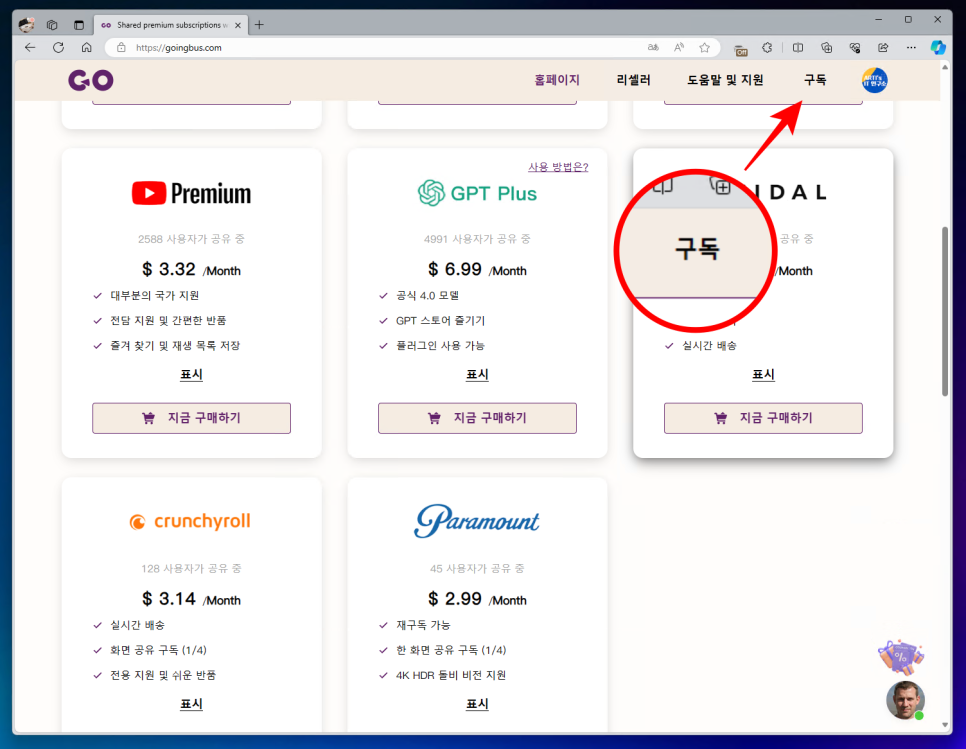Click the 공식 4.0 모델 feature line
Viewport: 966px width, 749px height.
[x=428, y=296]
